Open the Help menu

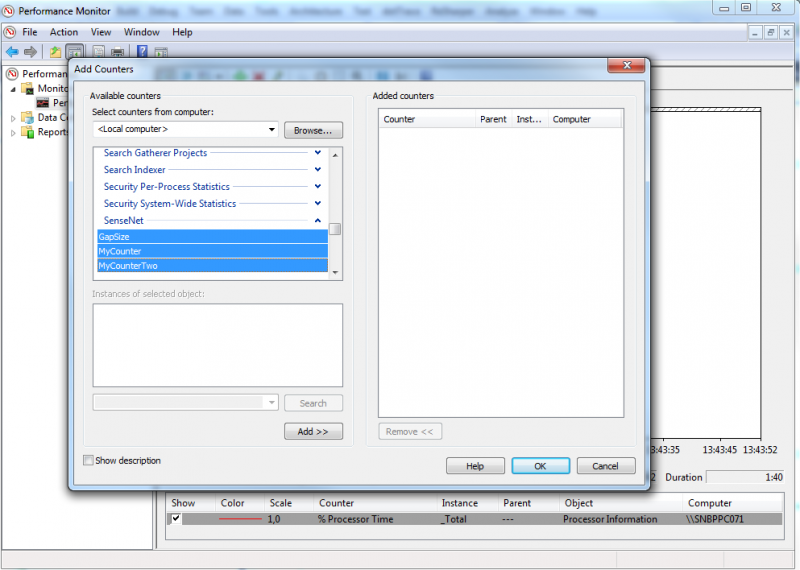182,32
